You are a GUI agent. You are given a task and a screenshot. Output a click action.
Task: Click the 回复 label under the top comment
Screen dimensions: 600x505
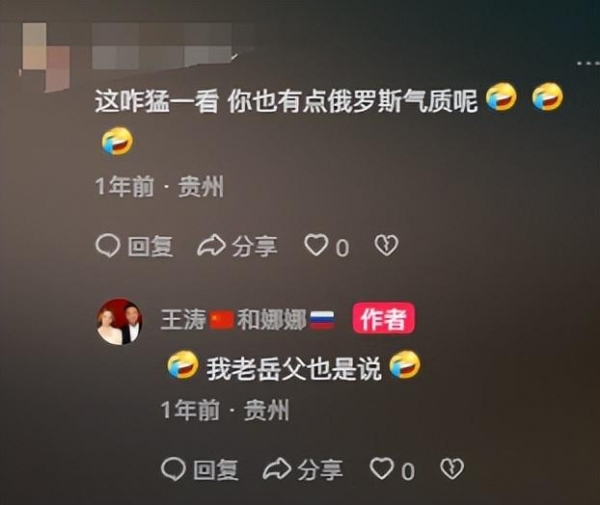pos(150,246)
